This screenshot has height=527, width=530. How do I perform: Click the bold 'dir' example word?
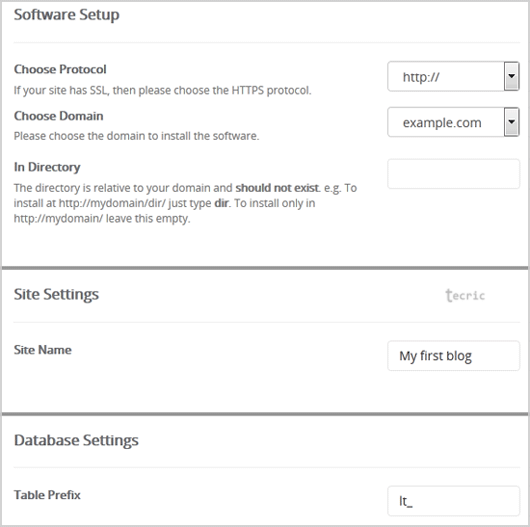[221, 203]
